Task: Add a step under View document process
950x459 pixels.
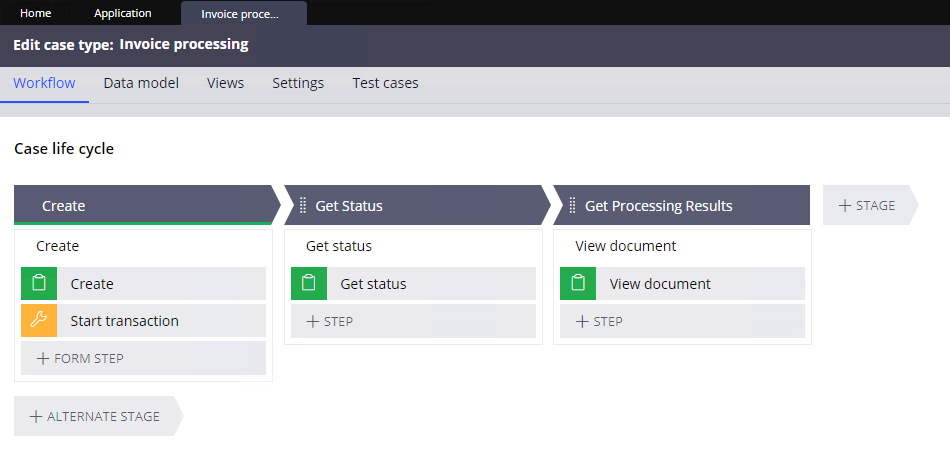Action: (682, 321)
